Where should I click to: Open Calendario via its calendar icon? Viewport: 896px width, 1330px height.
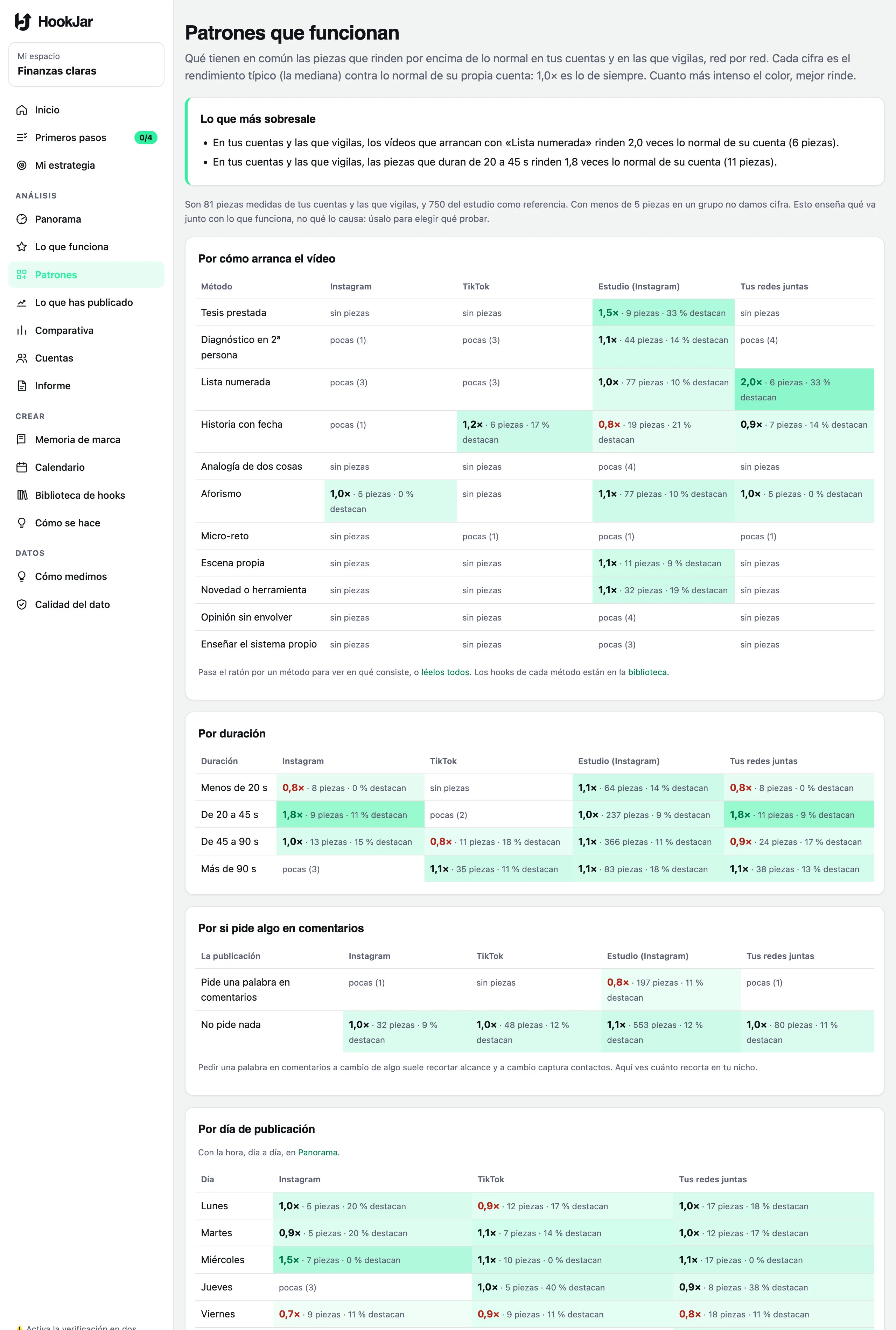(22, 467)
